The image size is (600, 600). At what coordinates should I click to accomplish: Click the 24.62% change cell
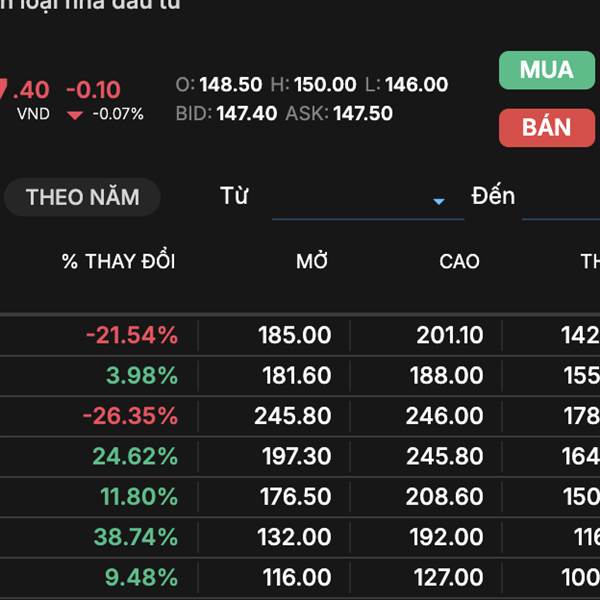[135, 457]
